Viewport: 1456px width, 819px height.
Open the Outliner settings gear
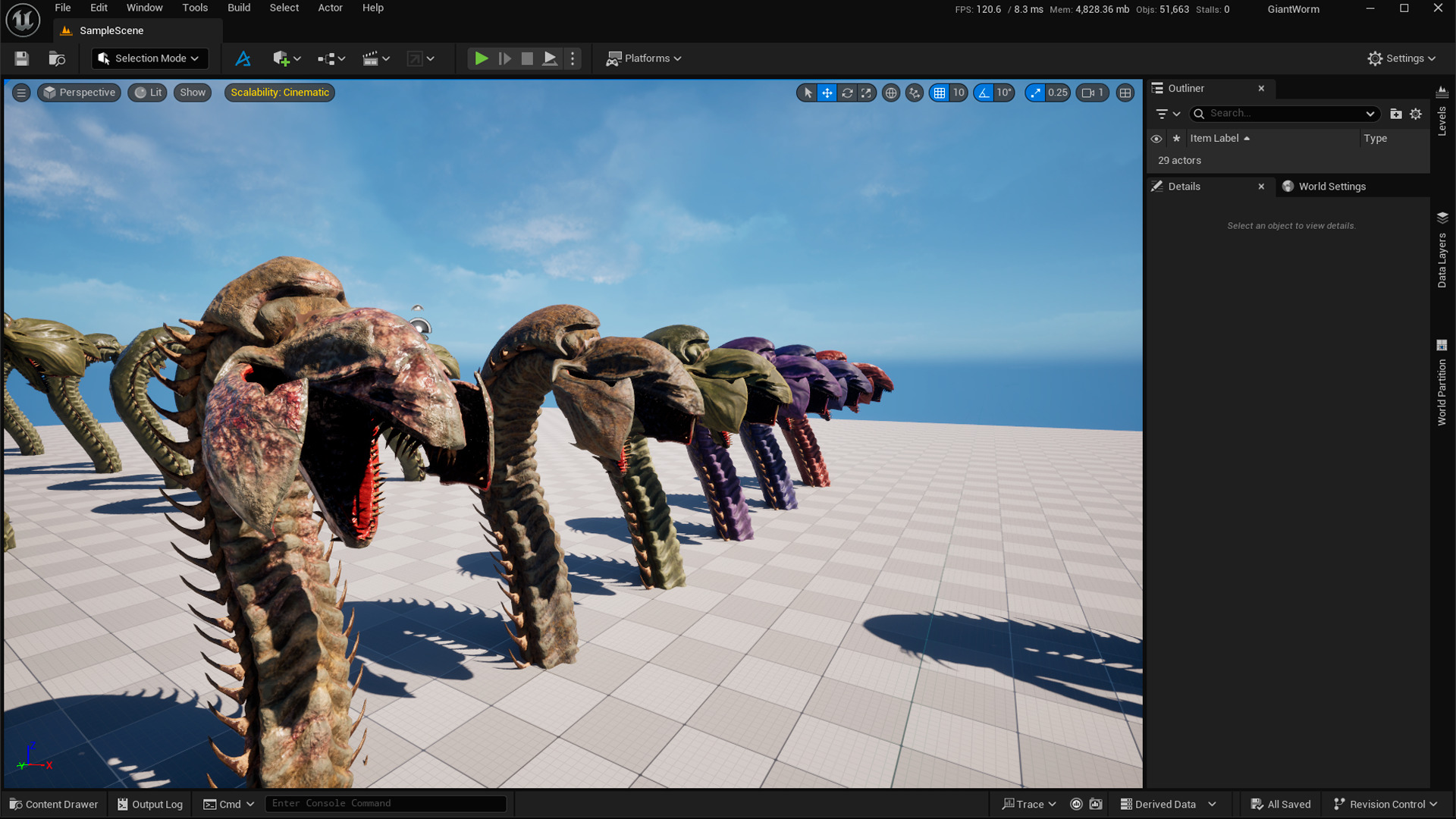tap(1416, 114)
